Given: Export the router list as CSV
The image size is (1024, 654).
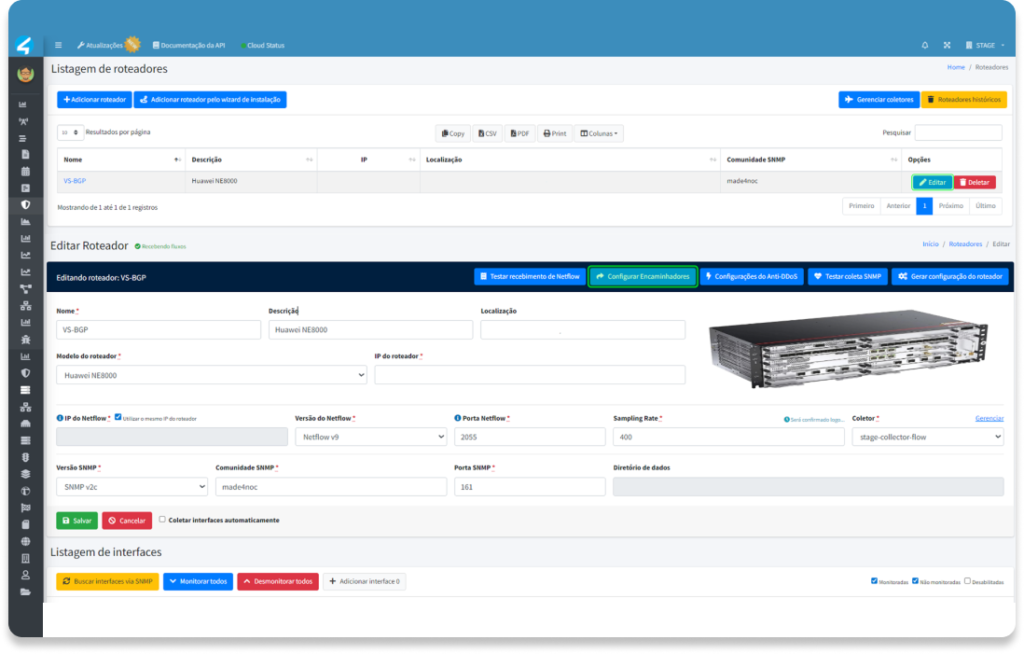Looking at the screenshot, I should (x=486, y=133).
